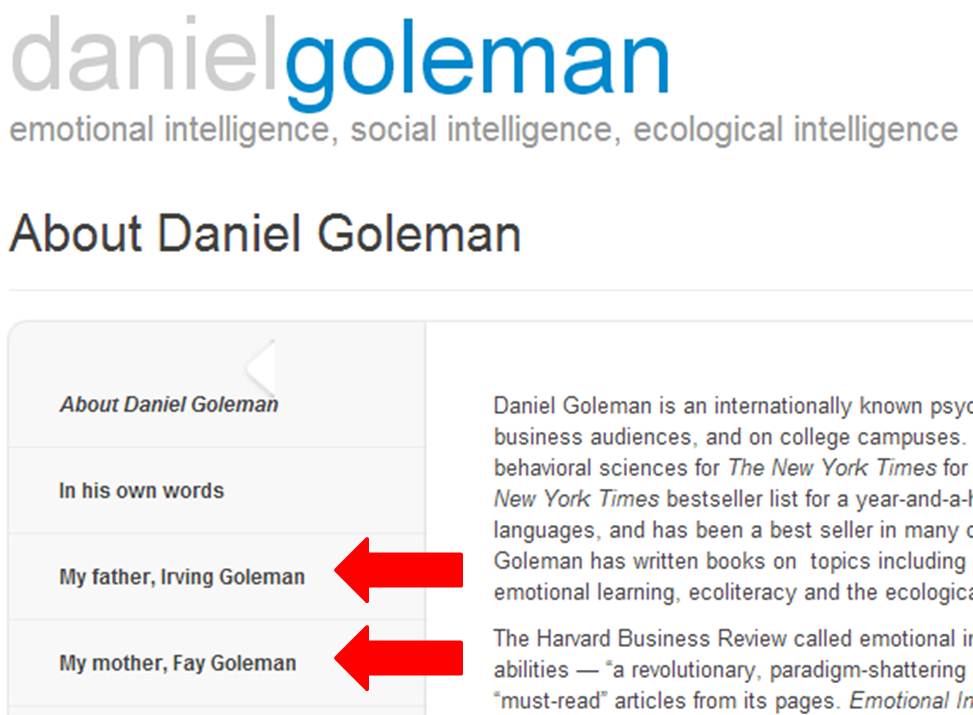
Task: Click the gray "daniel" part of the logo
Action: [x=142, y=56]
